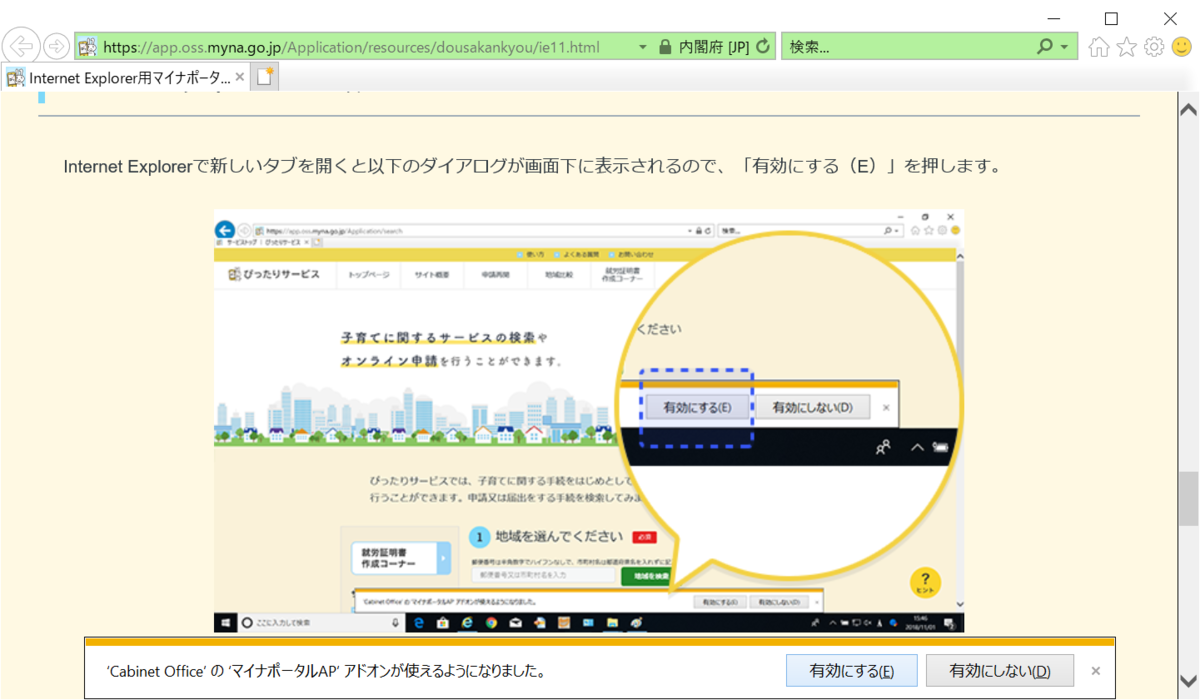Click the instruction text about 有効にする（E）
The height and width of the screenshot is (700, 1200).
(x=533, y=166)
